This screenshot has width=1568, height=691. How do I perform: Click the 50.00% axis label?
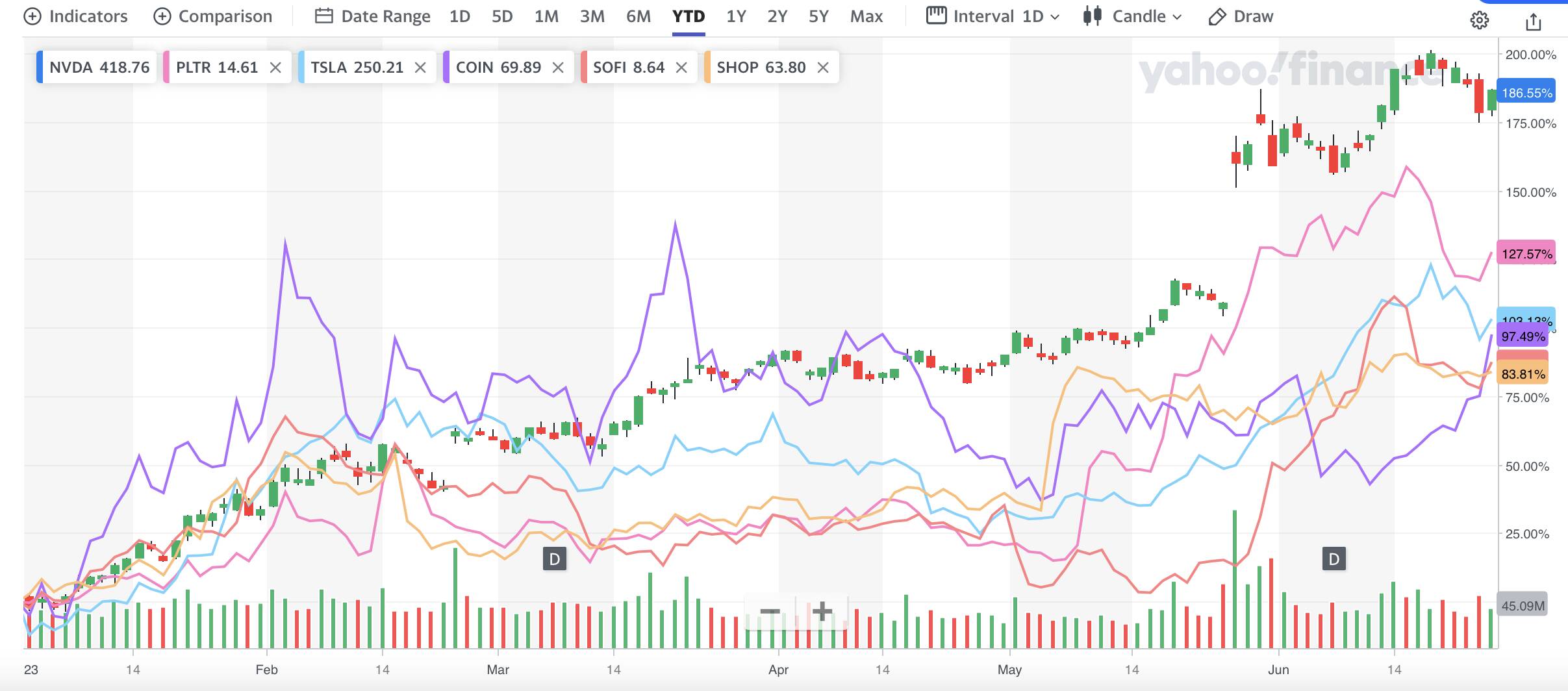(1528, 466)
